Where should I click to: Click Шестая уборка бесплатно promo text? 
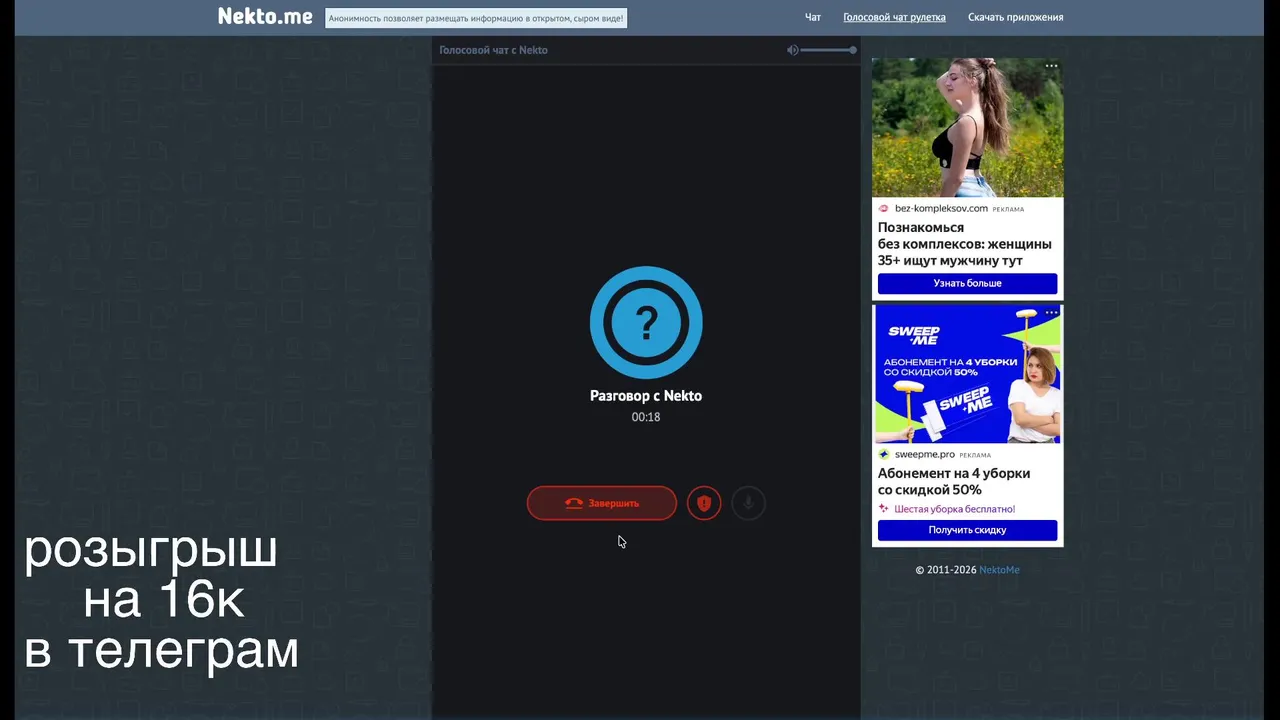pos(955,509)
